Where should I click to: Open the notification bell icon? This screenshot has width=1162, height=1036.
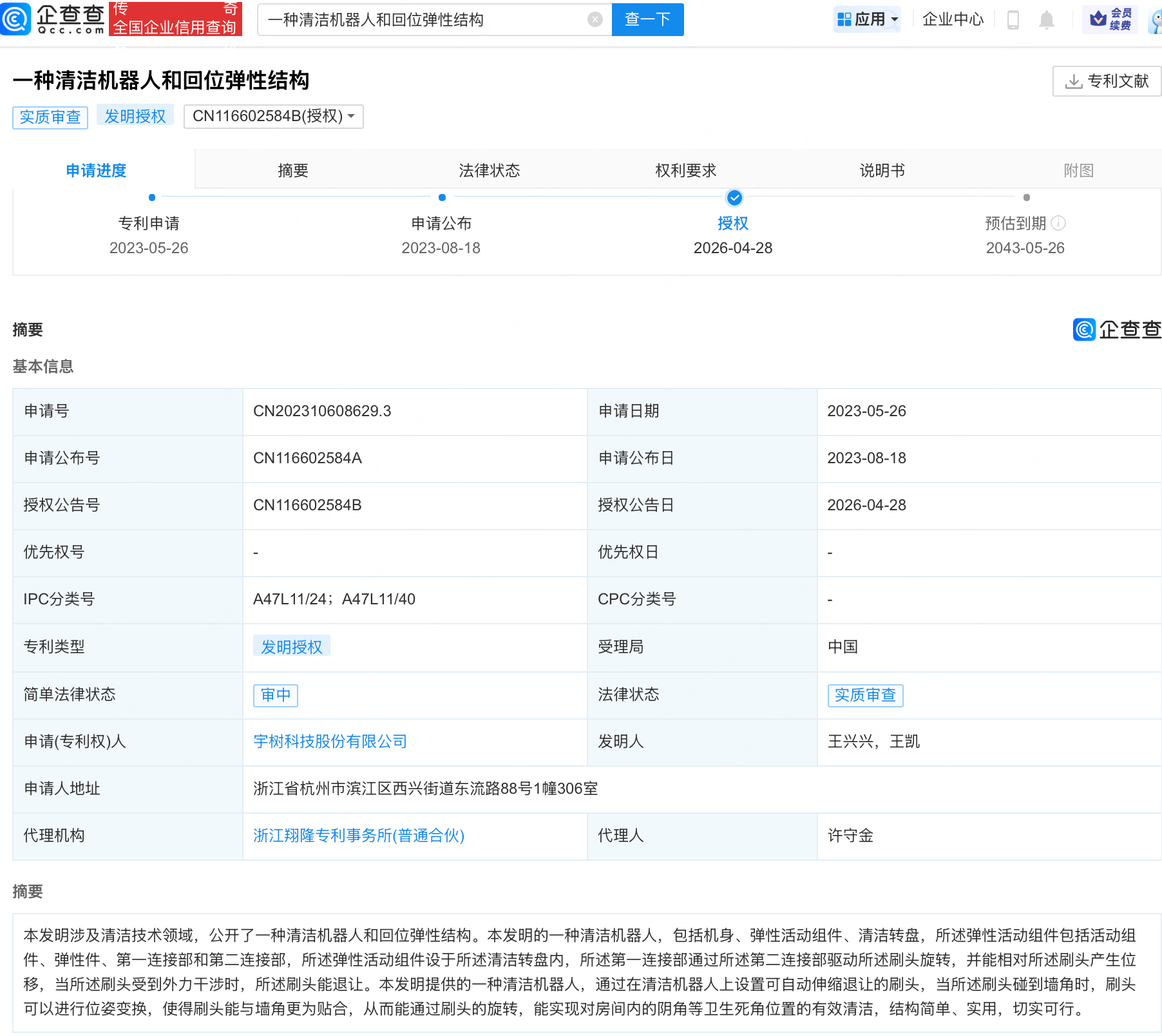click(x=1047, y=19)
